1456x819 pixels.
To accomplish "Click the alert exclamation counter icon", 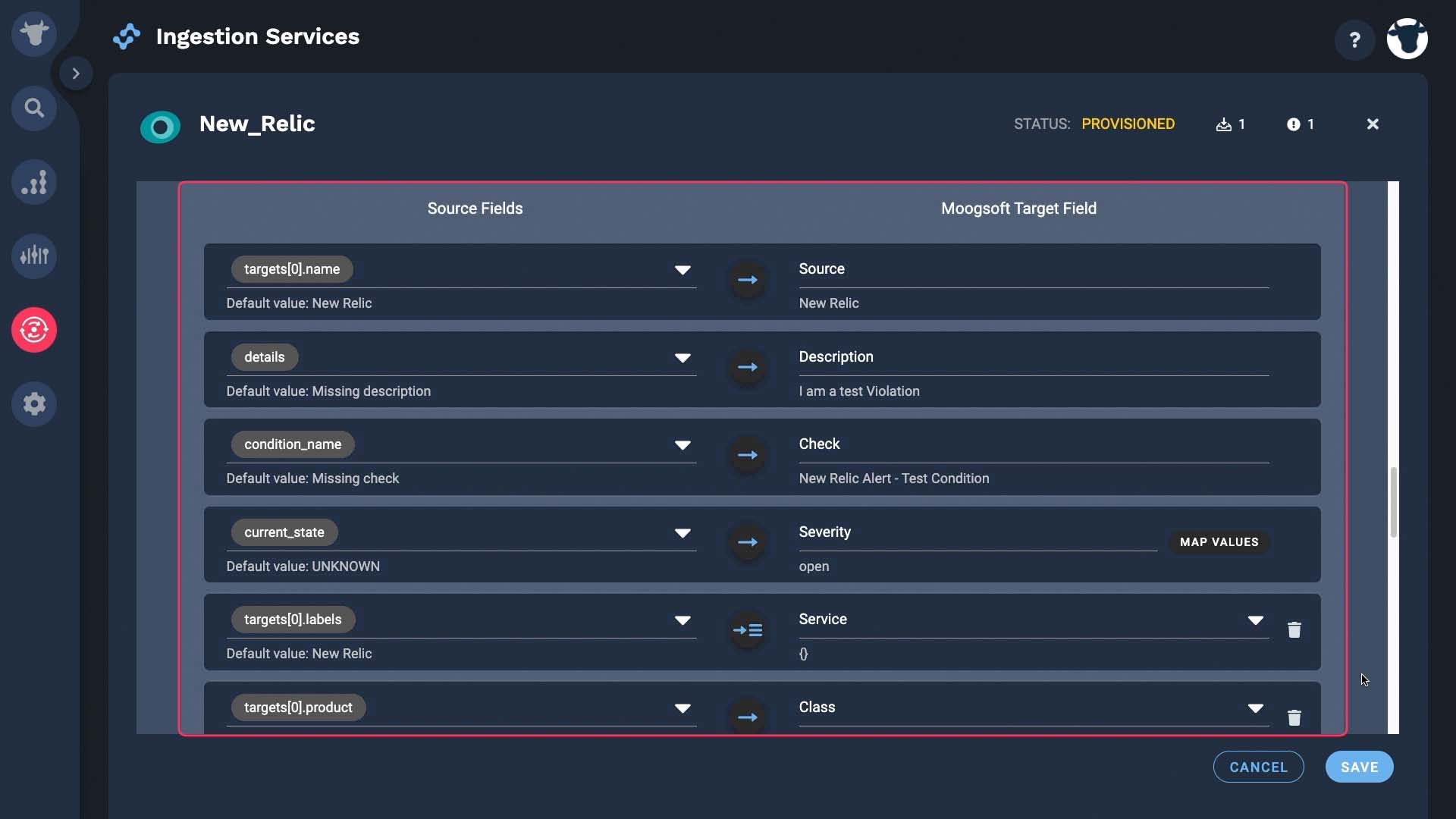I will point(1294,124).
